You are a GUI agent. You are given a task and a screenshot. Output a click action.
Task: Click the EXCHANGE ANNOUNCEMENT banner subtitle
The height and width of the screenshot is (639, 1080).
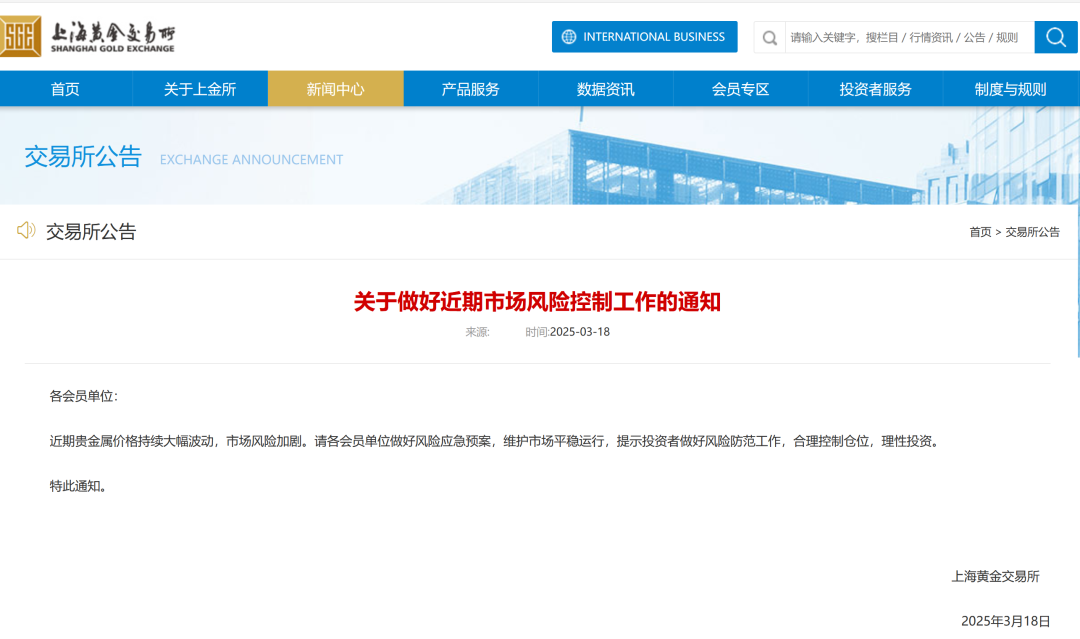tap(251, 160)
